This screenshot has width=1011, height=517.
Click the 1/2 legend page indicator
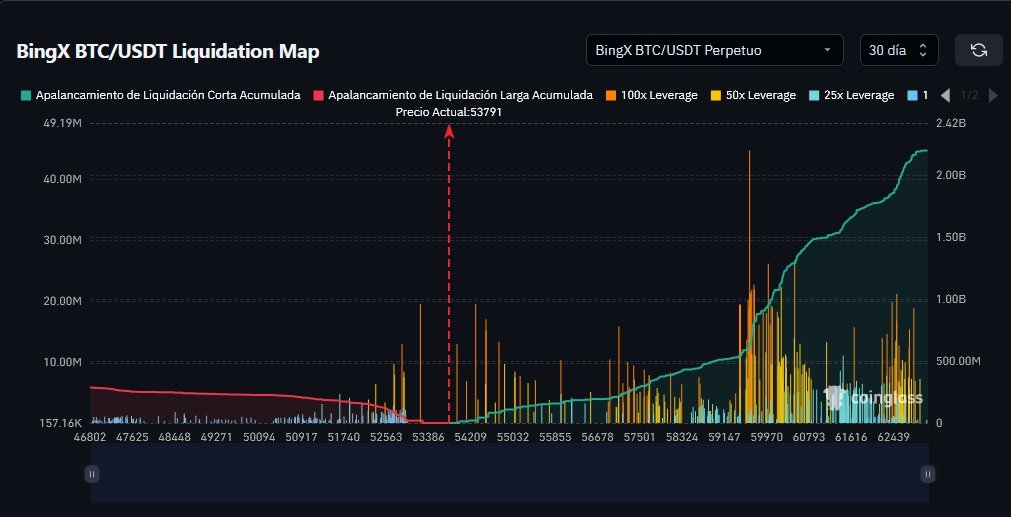point(969,95)
